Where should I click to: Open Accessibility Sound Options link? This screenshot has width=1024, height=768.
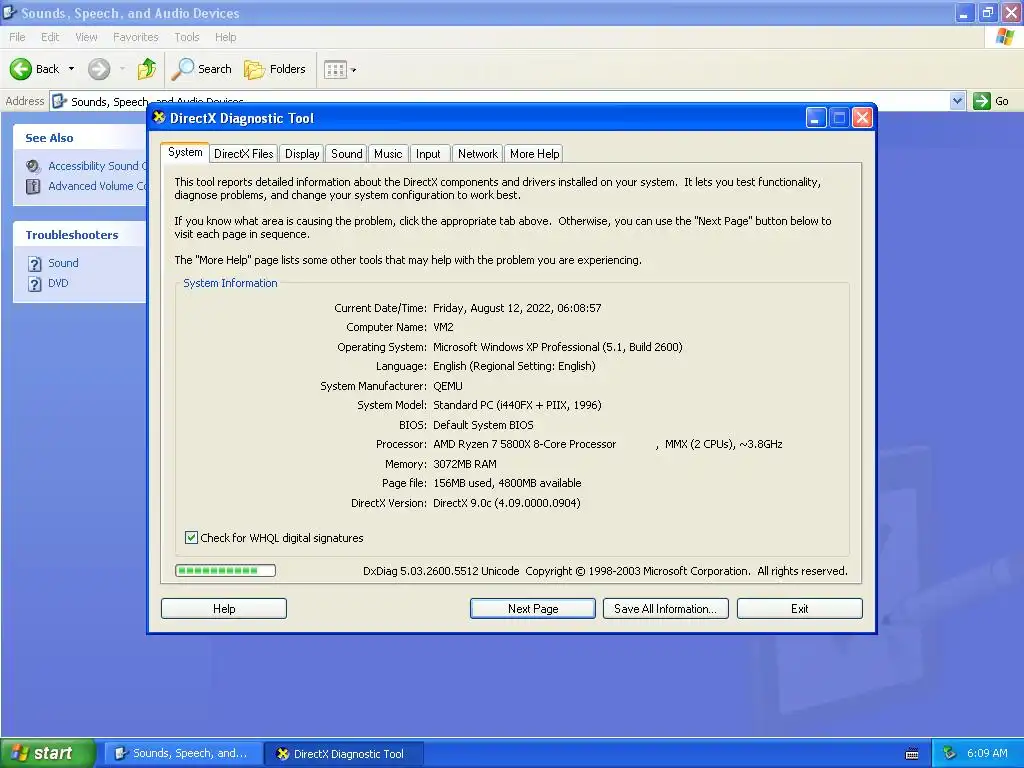[x=97, y=166]
